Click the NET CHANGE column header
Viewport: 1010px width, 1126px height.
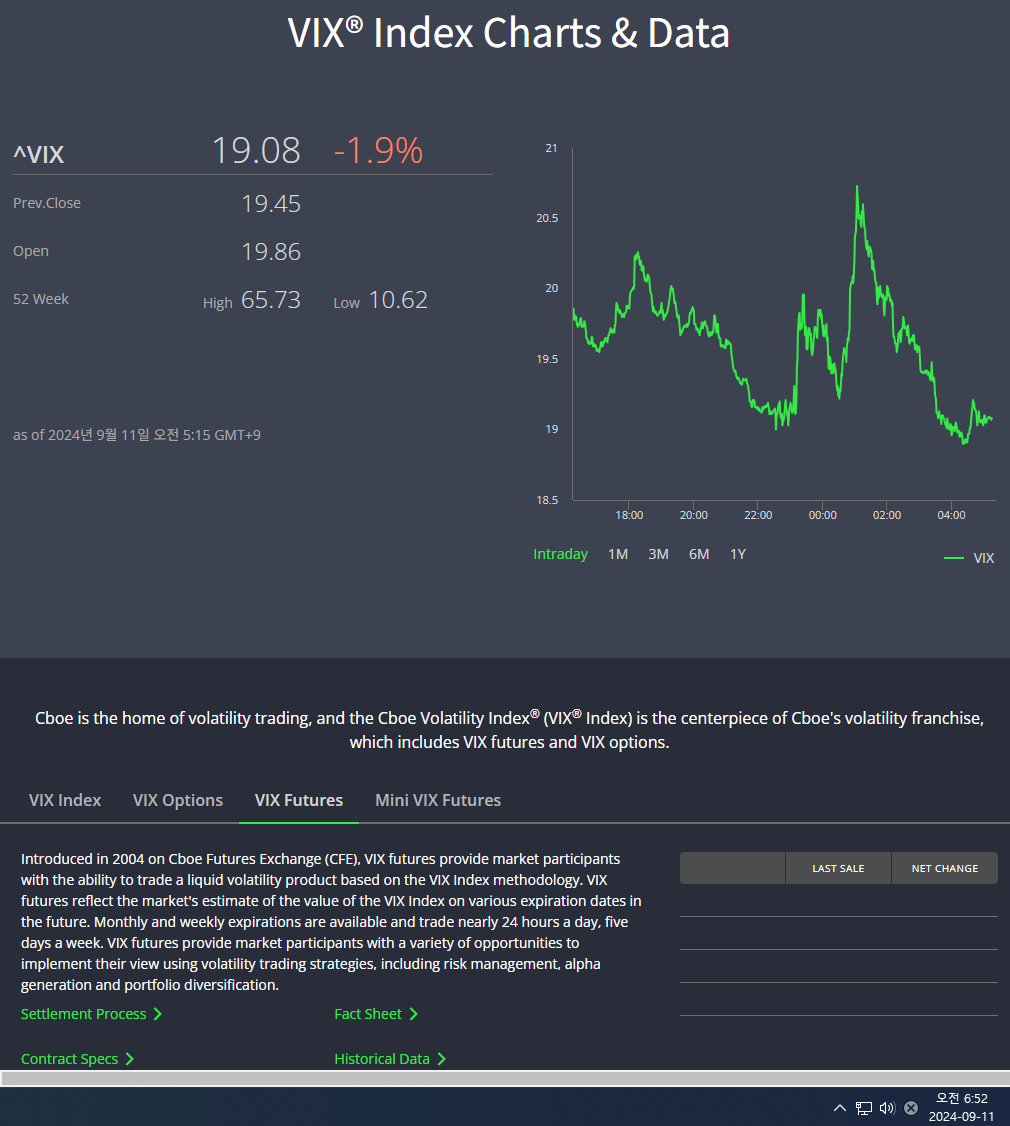(x=945, y=868)
